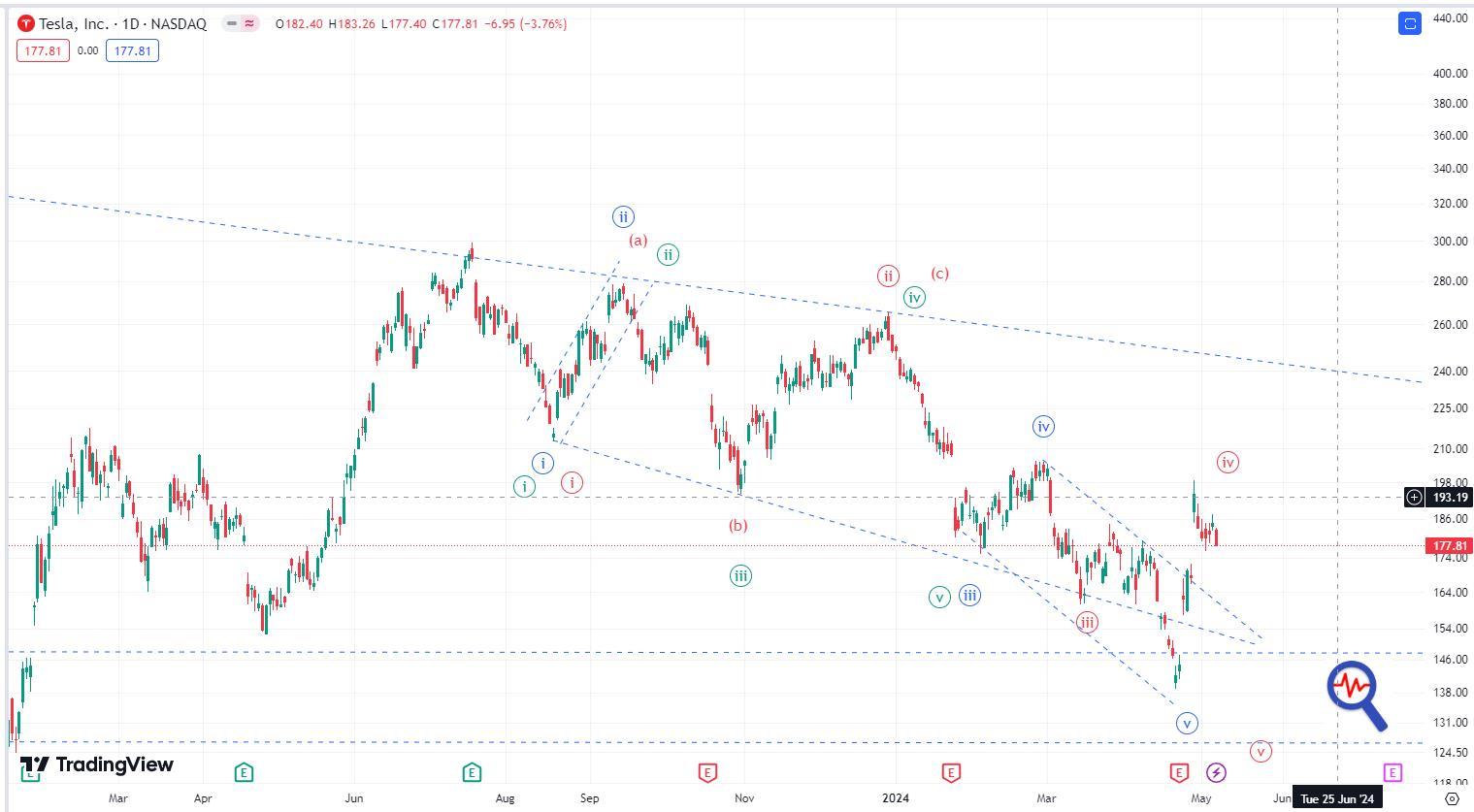Toggle the gray dash indicator pill
Viewport: 1474px width, 812px height.
231,23
